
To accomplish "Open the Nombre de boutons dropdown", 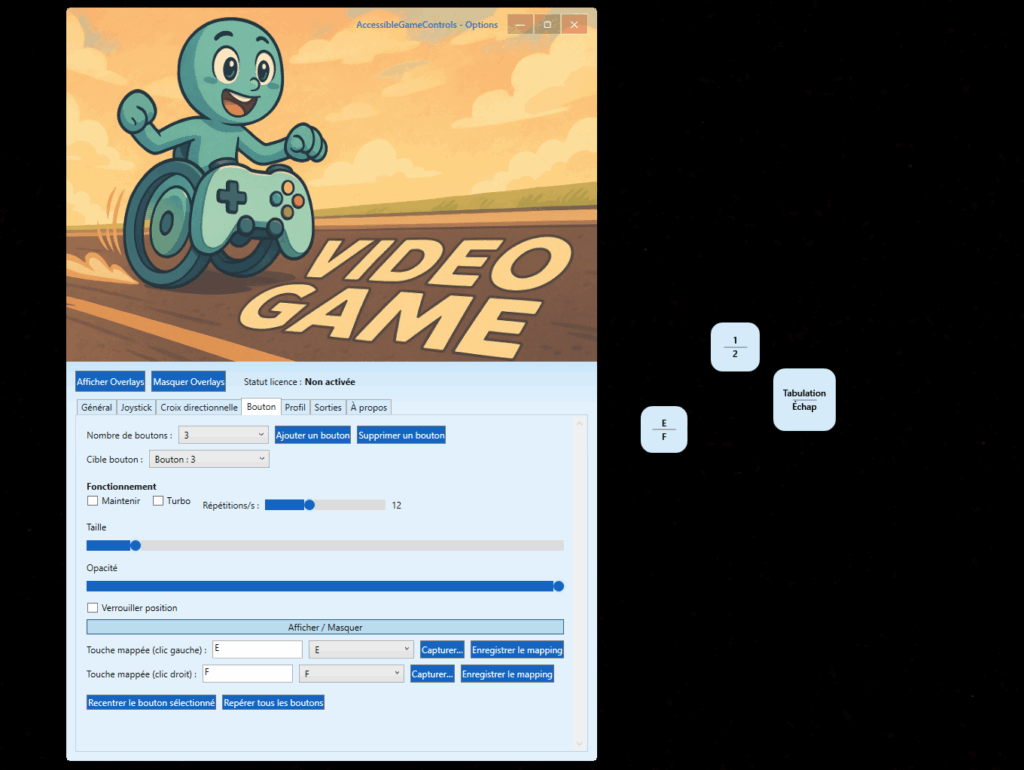I will click(223, 435).
